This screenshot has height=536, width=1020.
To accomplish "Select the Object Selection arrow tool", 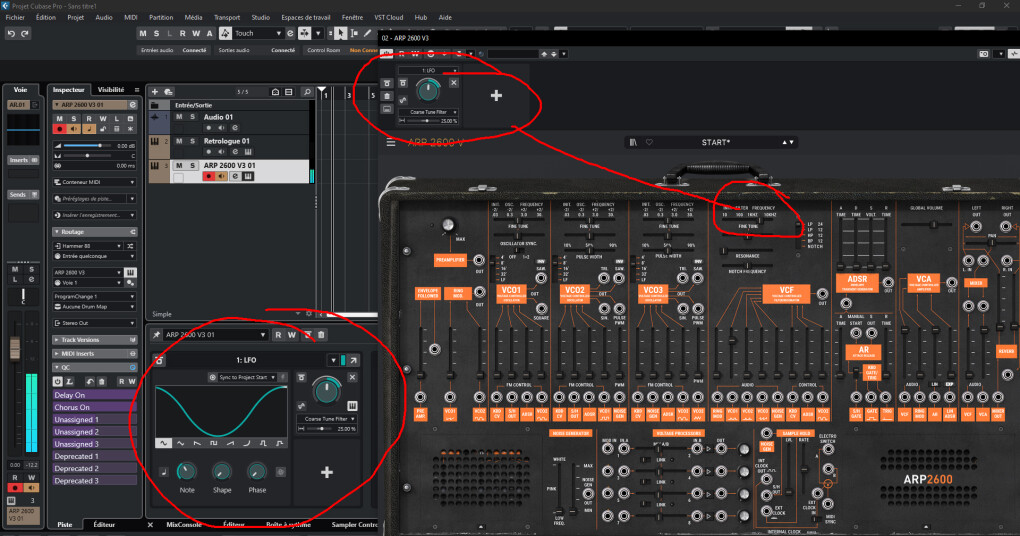I will point(340,33).
